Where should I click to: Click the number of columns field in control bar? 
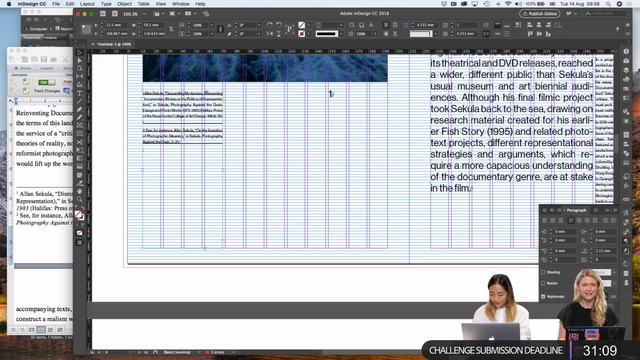[467, 25]
